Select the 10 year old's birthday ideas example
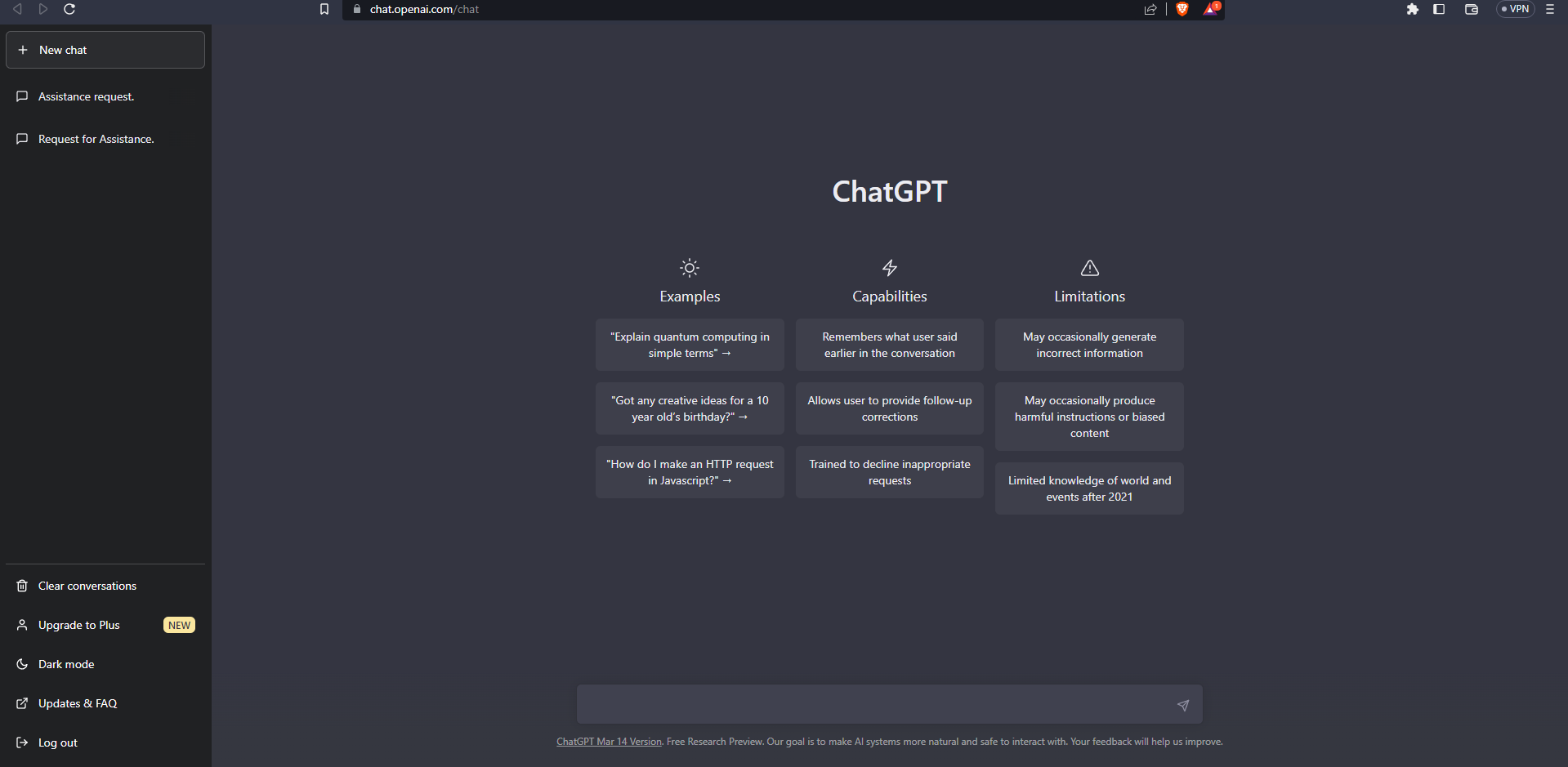 (690, 408)
